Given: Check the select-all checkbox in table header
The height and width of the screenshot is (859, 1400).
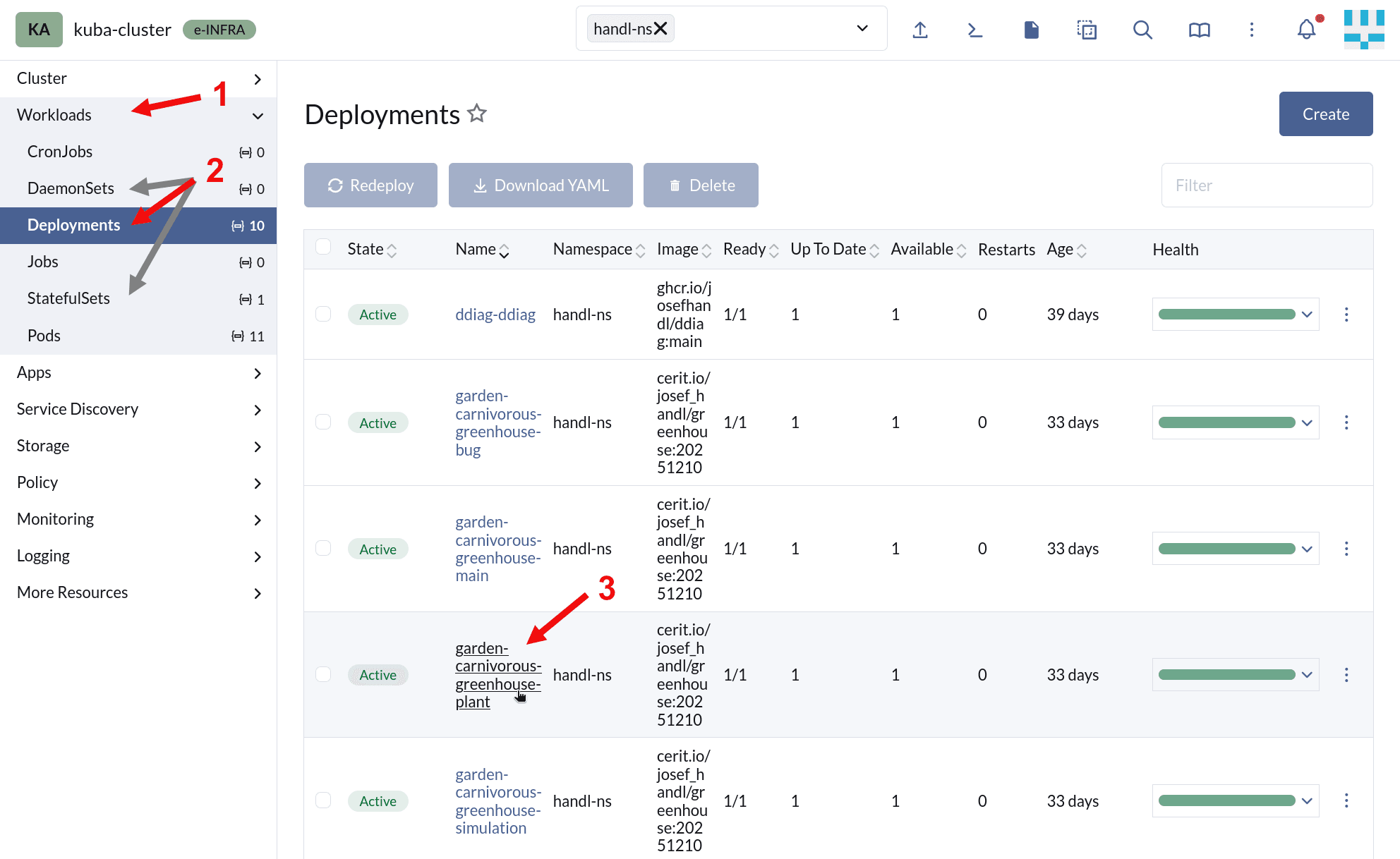Looking at the screenshot, I should point(323,247).
